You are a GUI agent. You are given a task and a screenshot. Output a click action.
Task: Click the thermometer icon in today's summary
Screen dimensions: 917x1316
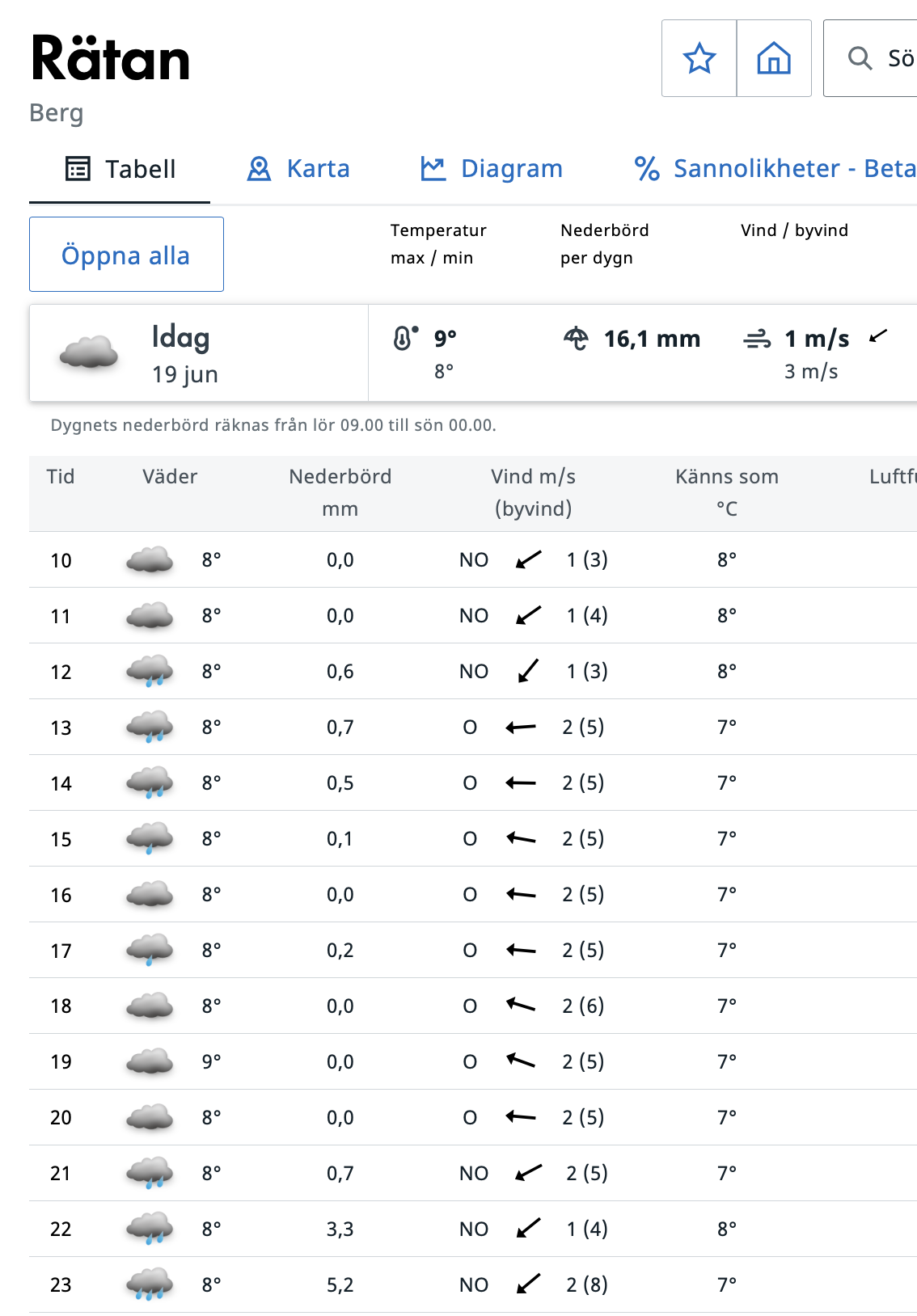click(x=404, y=338)
